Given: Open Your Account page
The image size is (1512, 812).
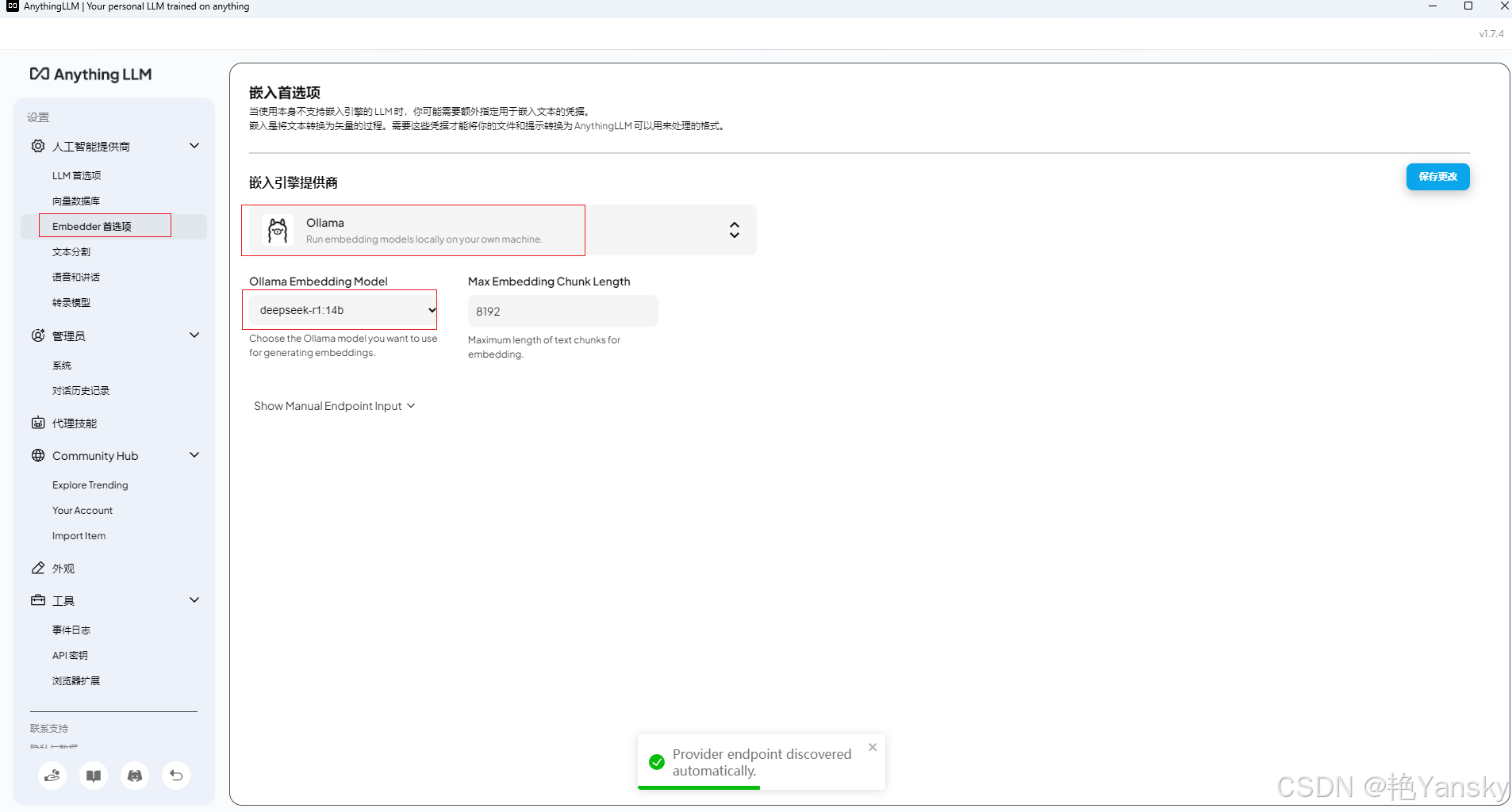Looking at the screenshot, I should click(83, 510).
